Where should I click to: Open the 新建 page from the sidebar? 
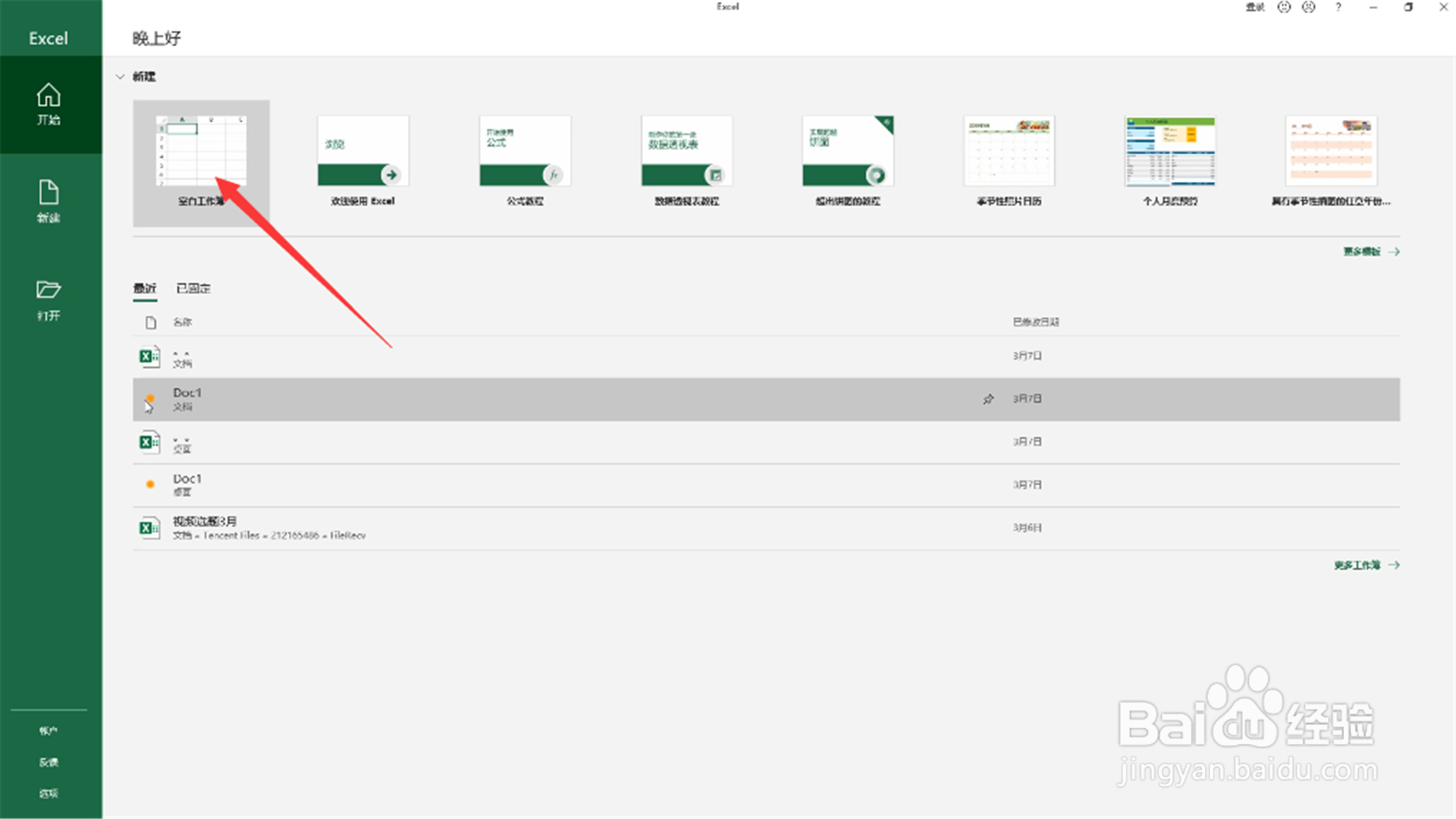[49, 202]
